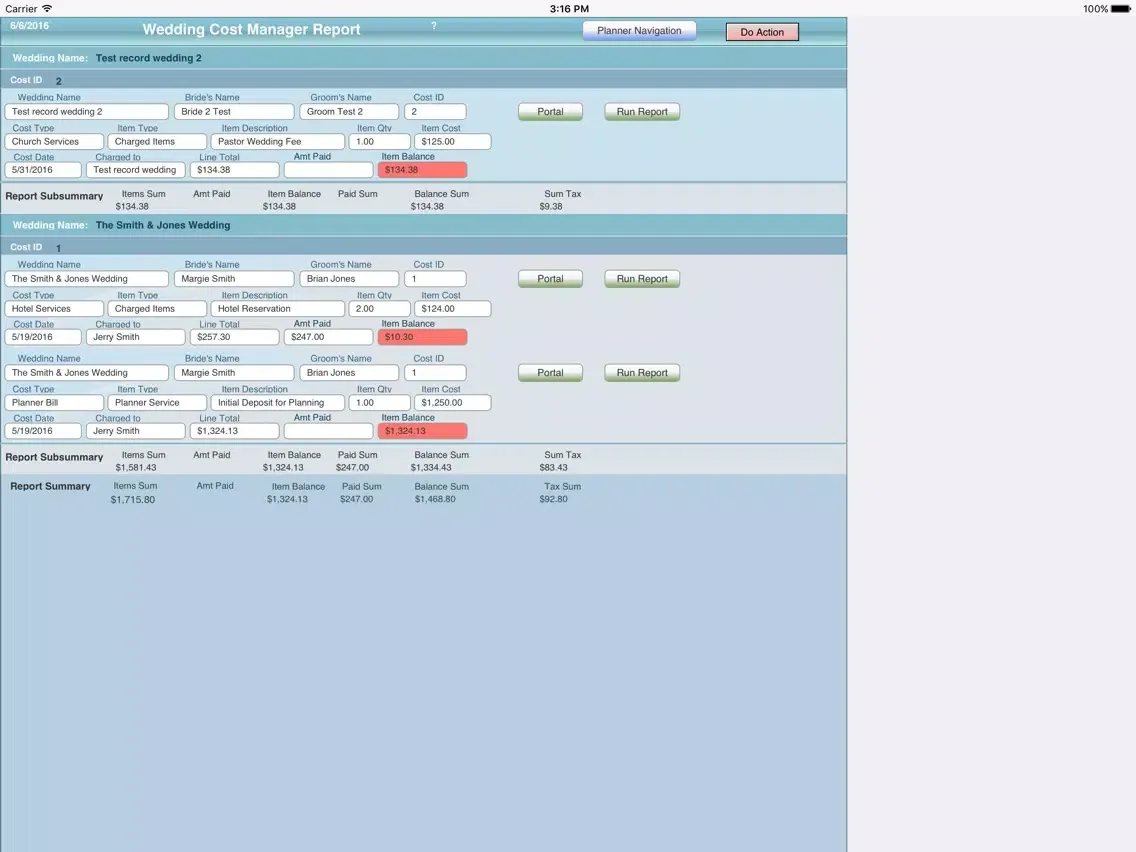Tap the battery icon in status bar
1136x852 pixels.
point(1121,9)
